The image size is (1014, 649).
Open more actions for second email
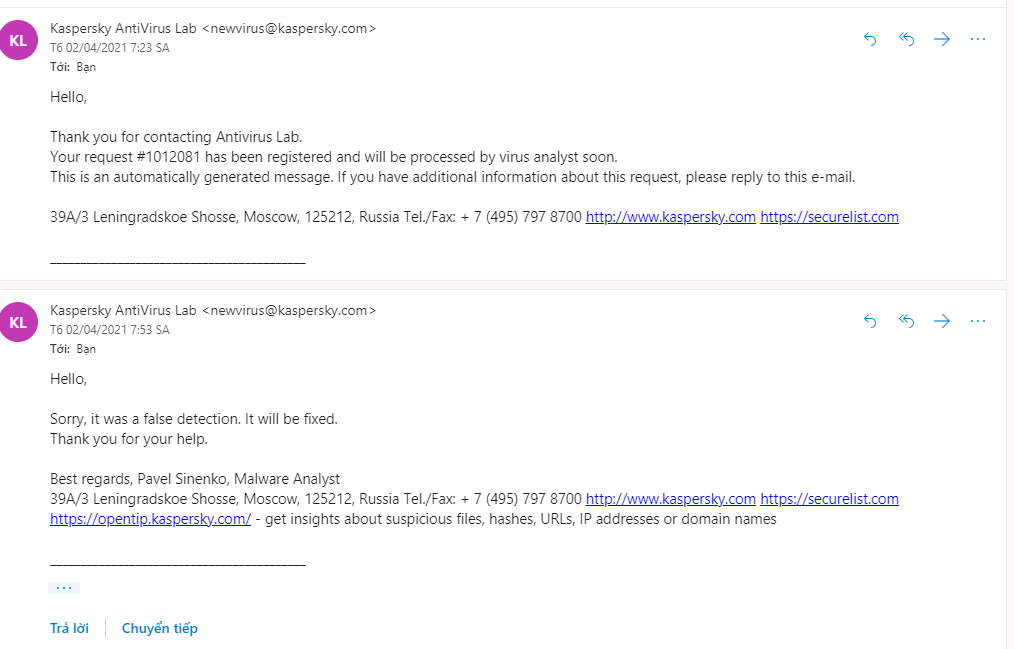(978, 321)
